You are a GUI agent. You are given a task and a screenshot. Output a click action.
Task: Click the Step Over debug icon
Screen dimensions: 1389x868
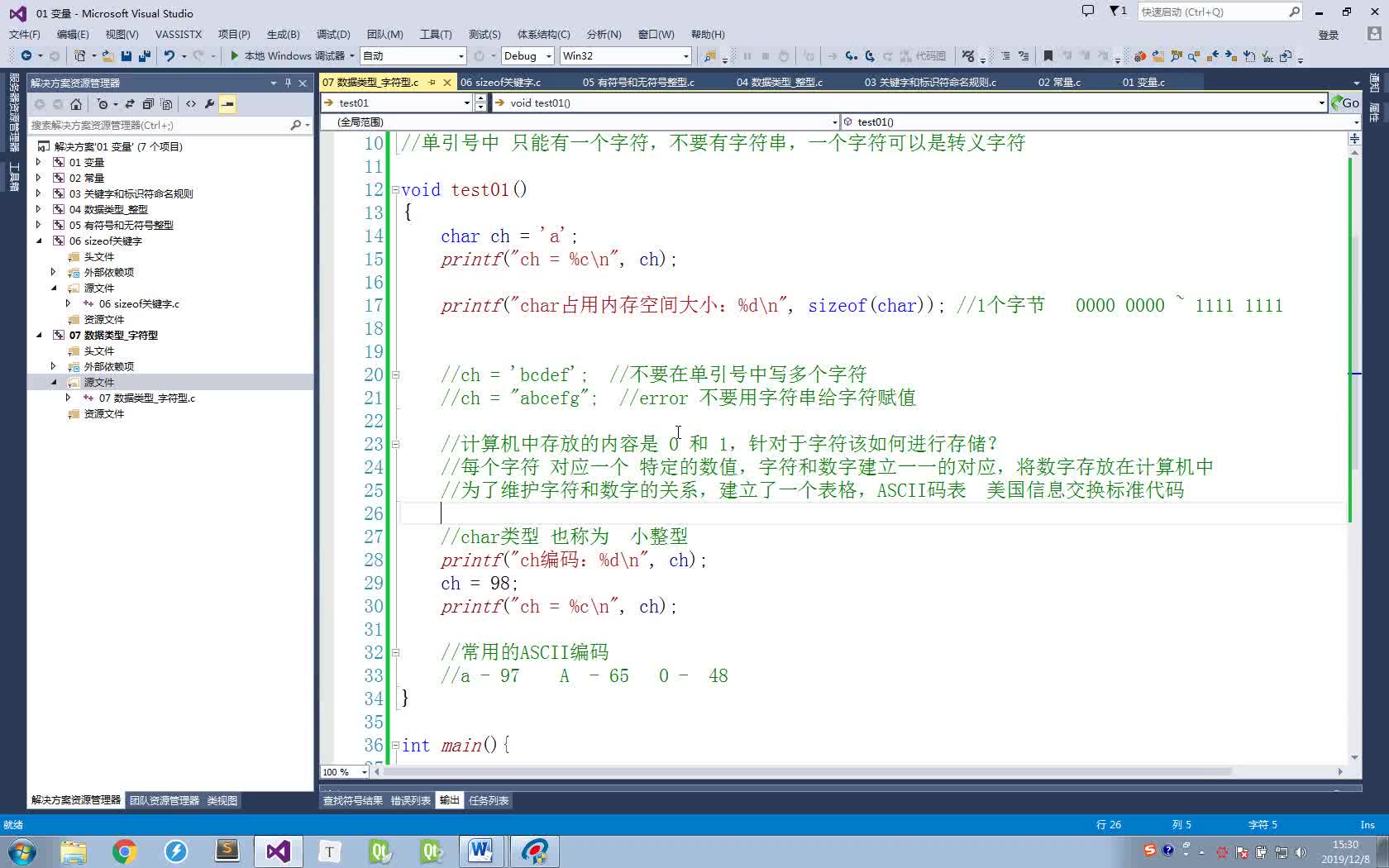click(870, 55)
